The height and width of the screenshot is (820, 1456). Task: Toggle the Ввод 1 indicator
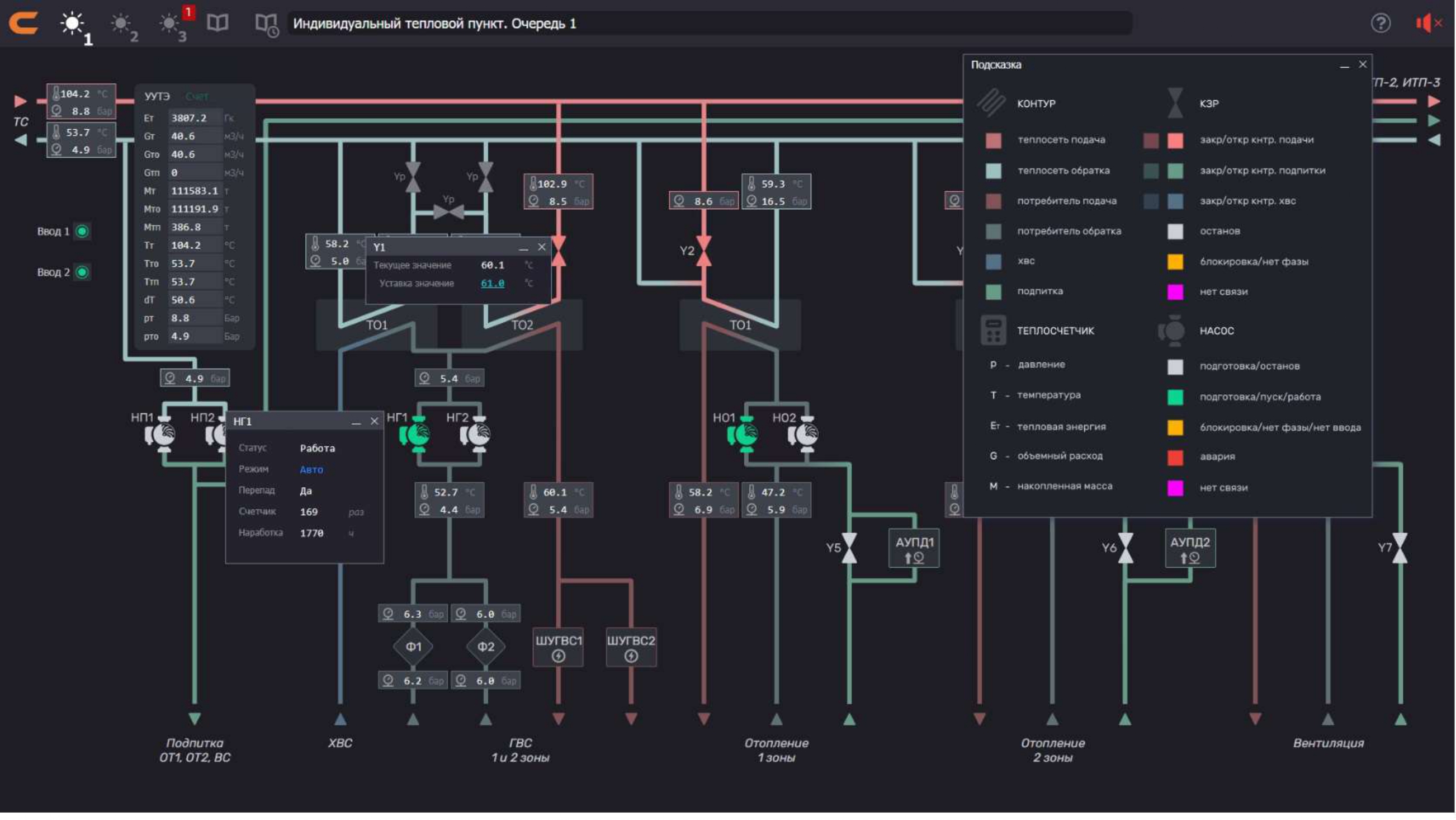(83, 232)
